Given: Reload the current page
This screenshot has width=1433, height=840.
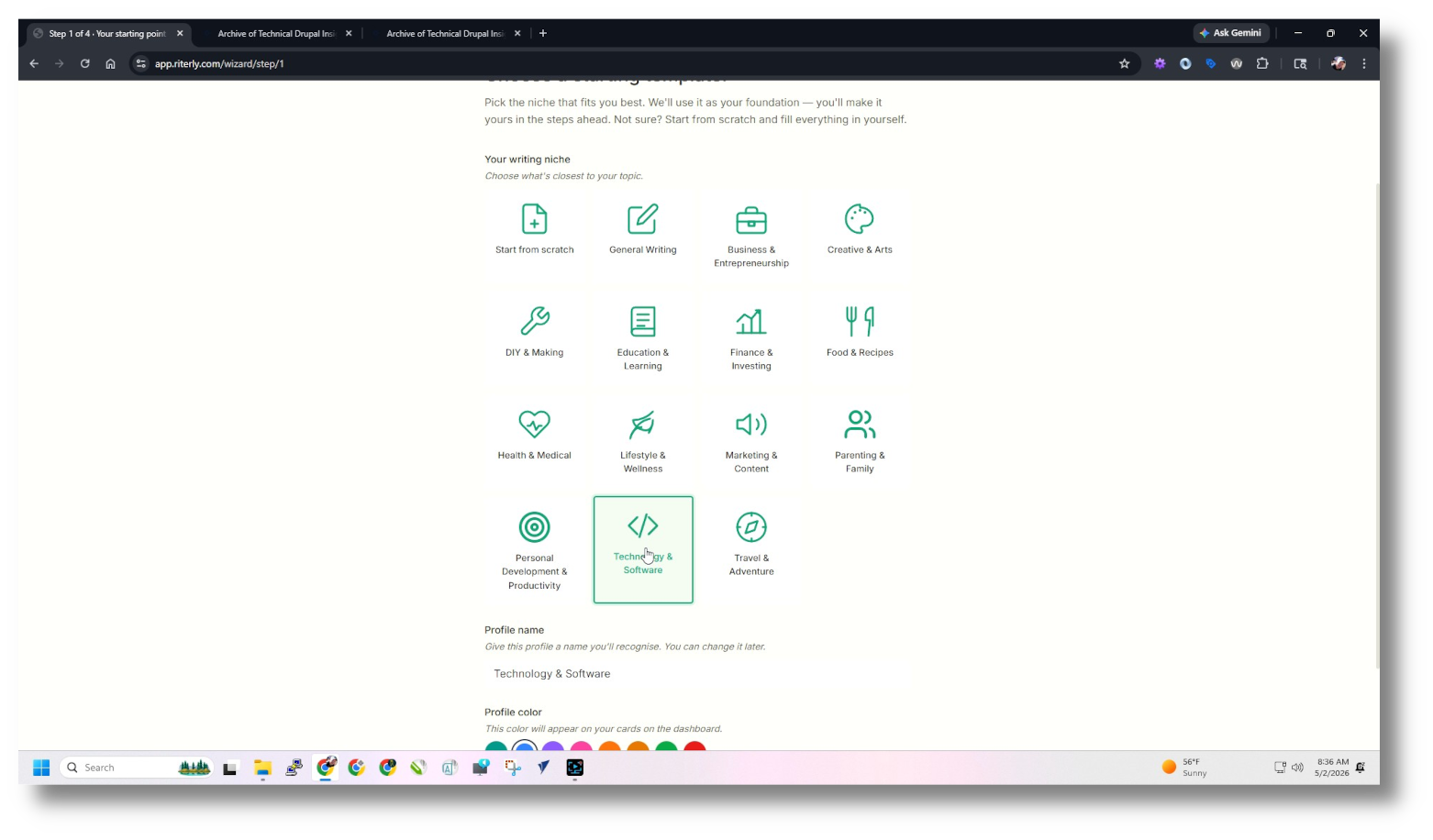Looking at the screenshot, I should pos(84,64).
